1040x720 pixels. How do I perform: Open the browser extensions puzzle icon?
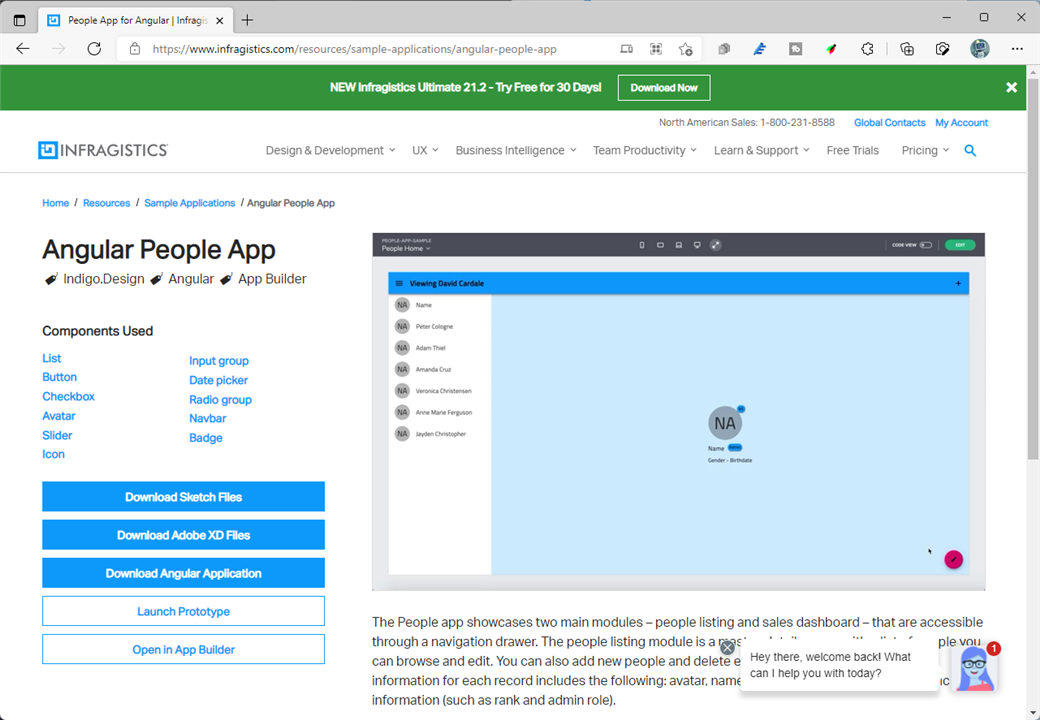tap(867, 48)
